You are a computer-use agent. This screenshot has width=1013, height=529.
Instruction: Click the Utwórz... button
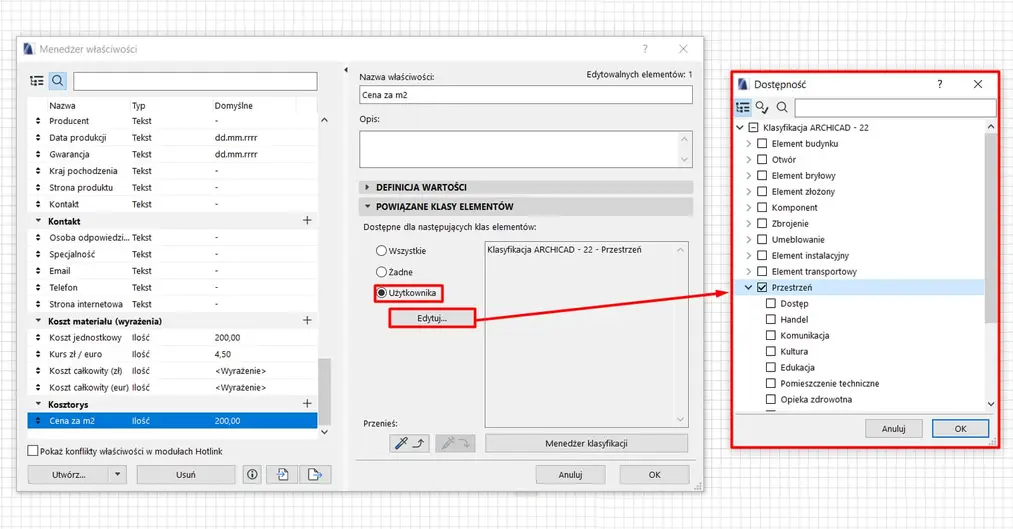(68, 475)
